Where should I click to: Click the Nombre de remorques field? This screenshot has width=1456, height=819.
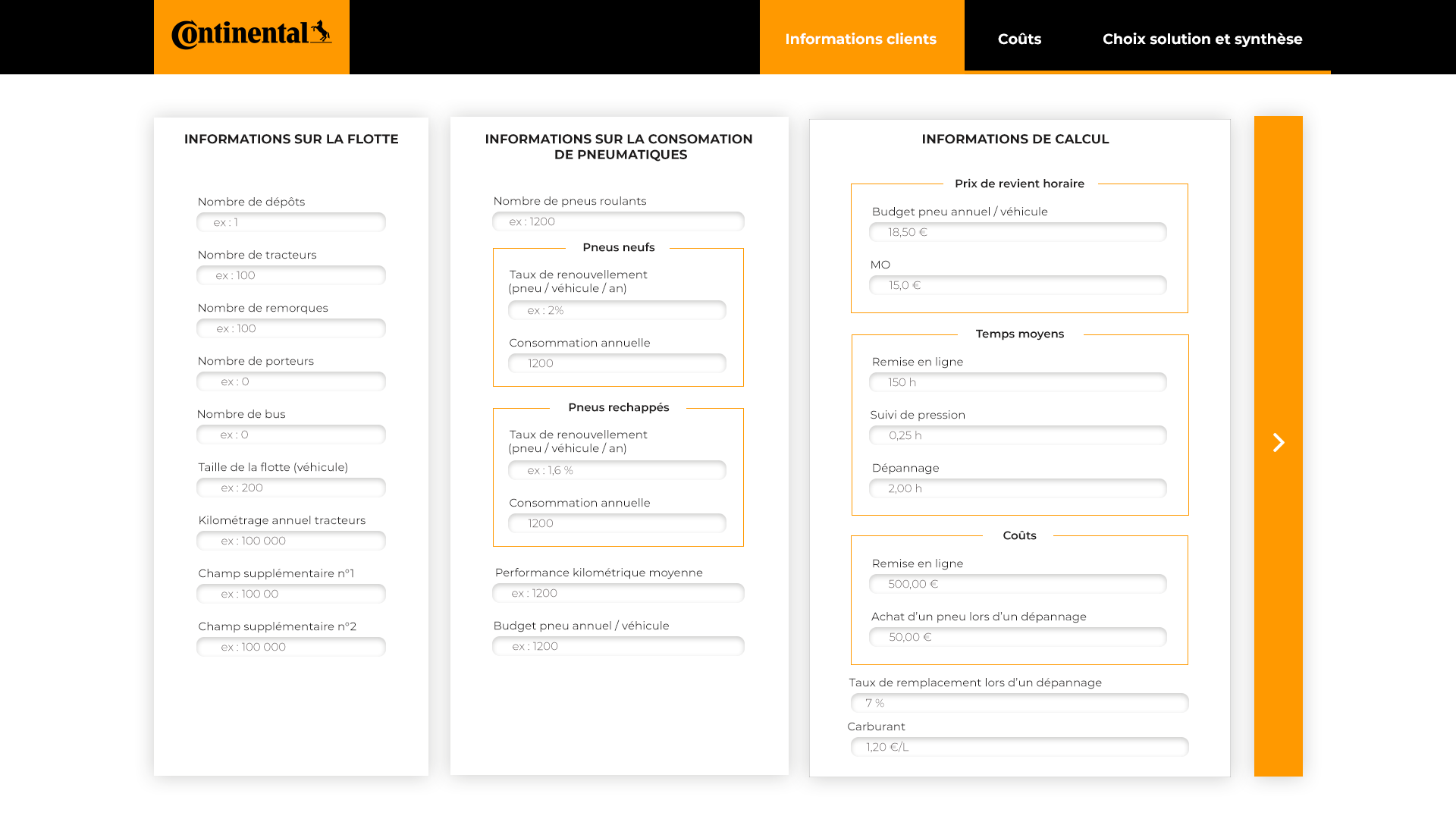[x=291, y=328]
